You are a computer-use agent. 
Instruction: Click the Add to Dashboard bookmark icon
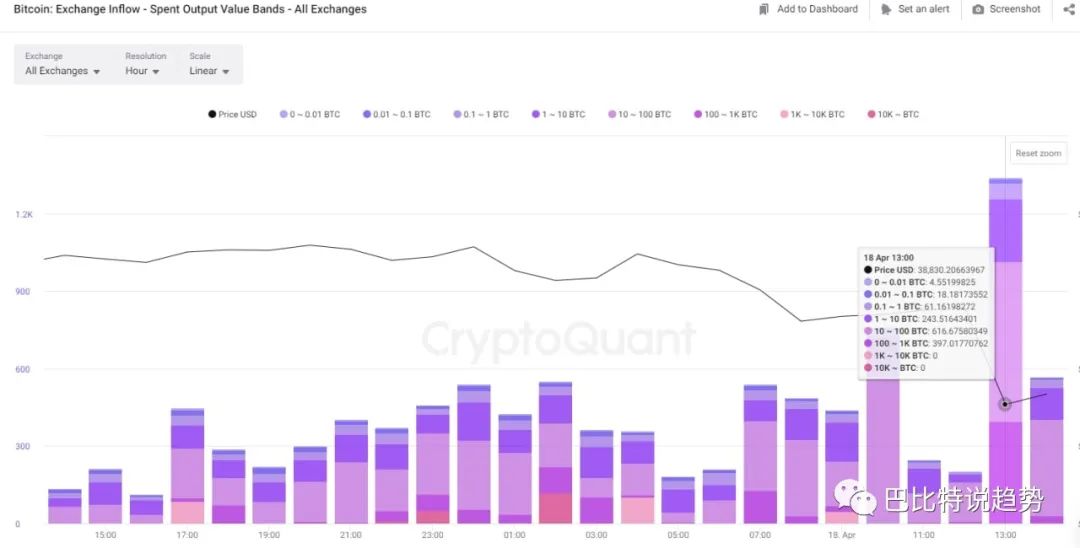coord(765,9)
